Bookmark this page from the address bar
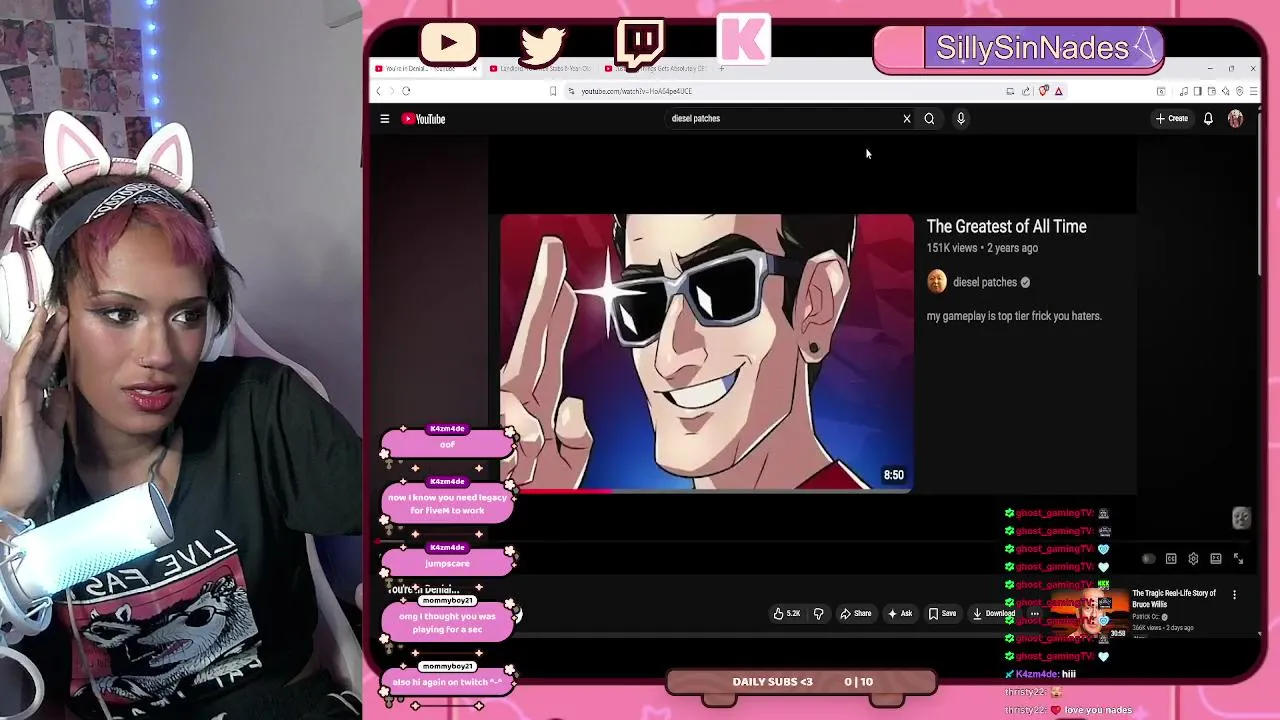Screen dimensions: 1280x720 click(x=552, y=91)
